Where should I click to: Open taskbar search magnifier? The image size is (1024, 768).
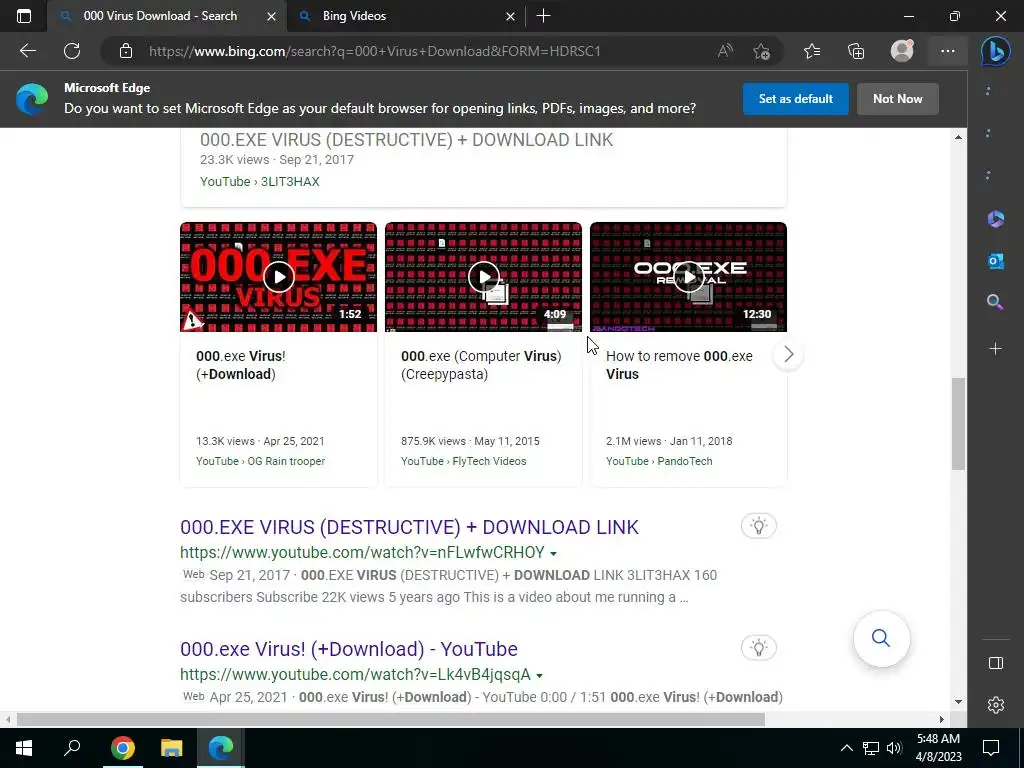72,748
